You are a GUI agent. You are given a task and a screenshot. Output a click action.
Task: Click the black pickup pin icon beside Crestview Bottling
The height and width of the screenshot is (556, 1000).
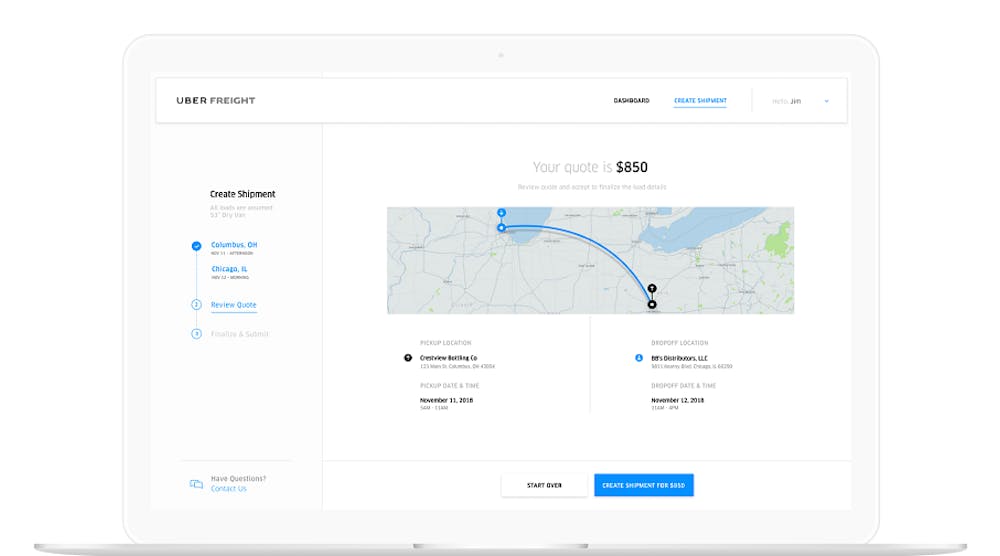click(x=408, y=357)
